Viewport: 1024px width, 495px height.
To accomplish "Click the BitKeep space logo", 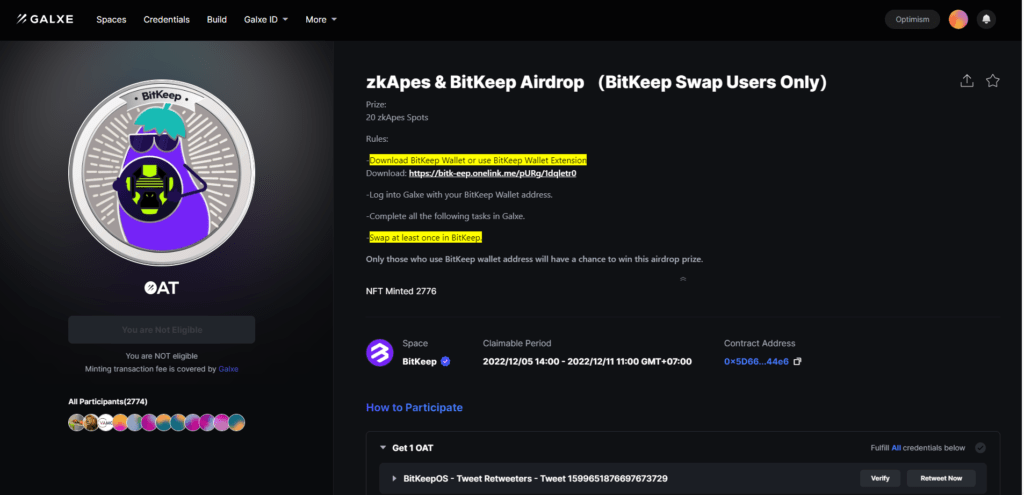I will click(x=379, y=353).
